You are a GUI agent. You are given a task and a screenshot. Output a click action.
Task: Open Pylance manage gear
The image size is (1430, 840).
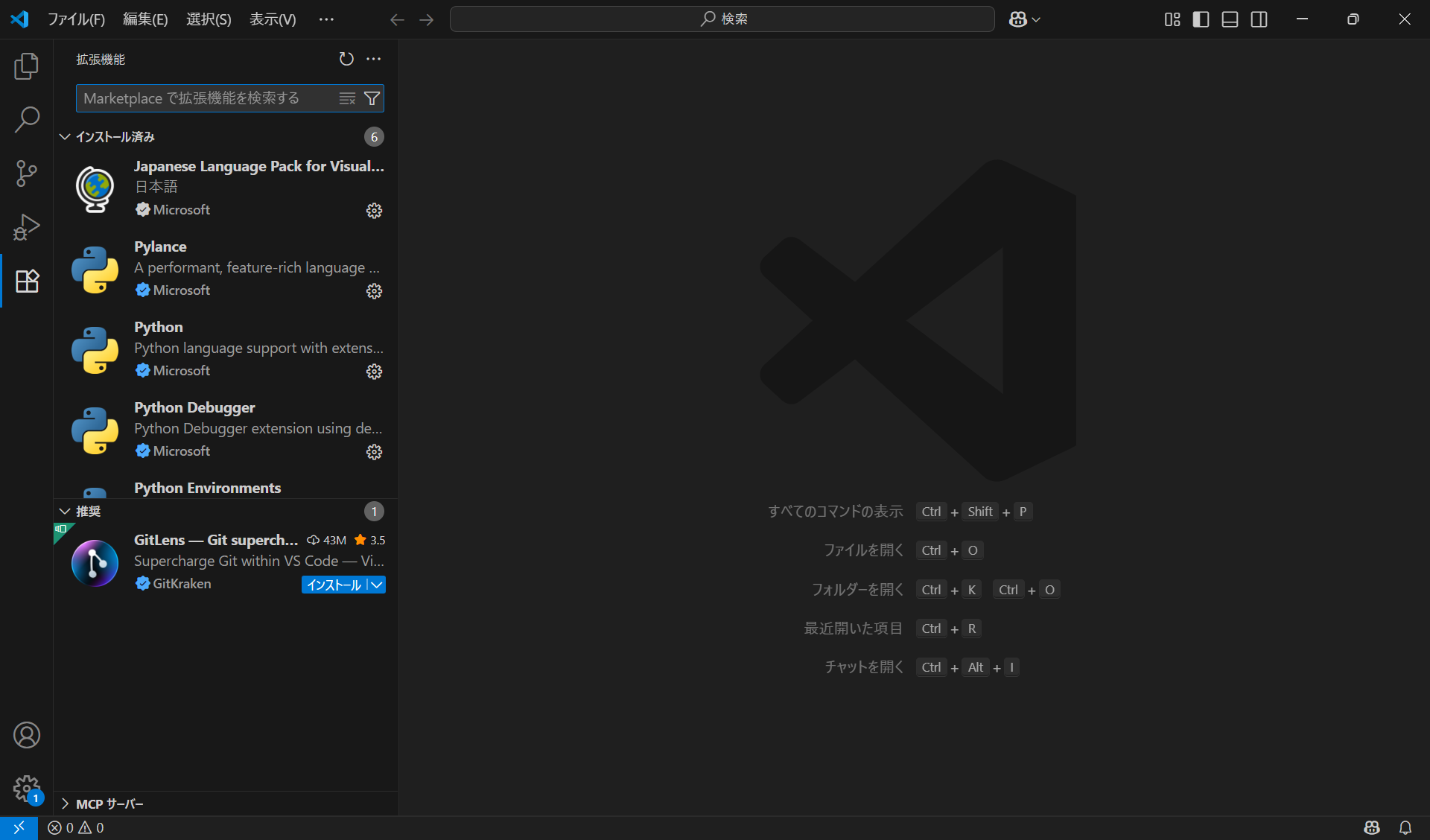374,291
